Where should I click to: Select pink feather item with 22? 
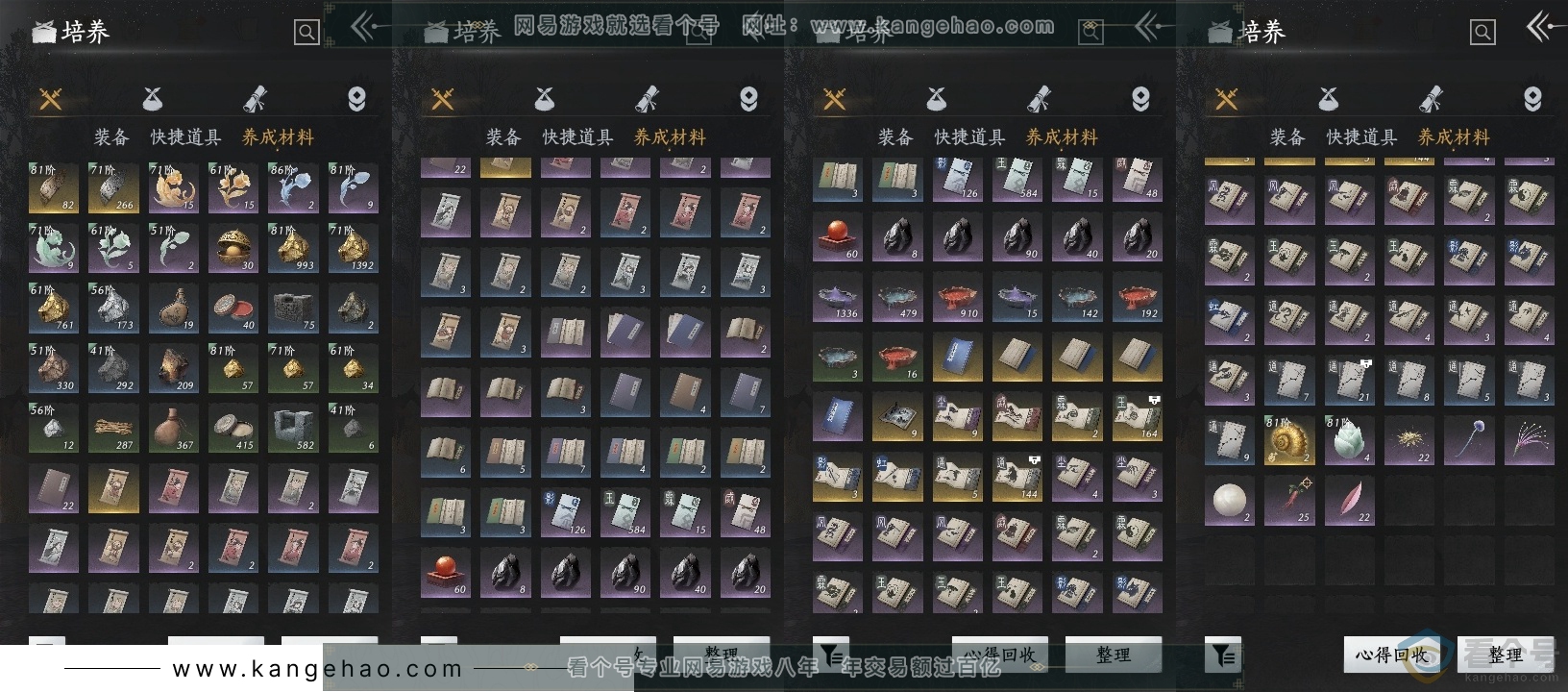click(1349, 500)
